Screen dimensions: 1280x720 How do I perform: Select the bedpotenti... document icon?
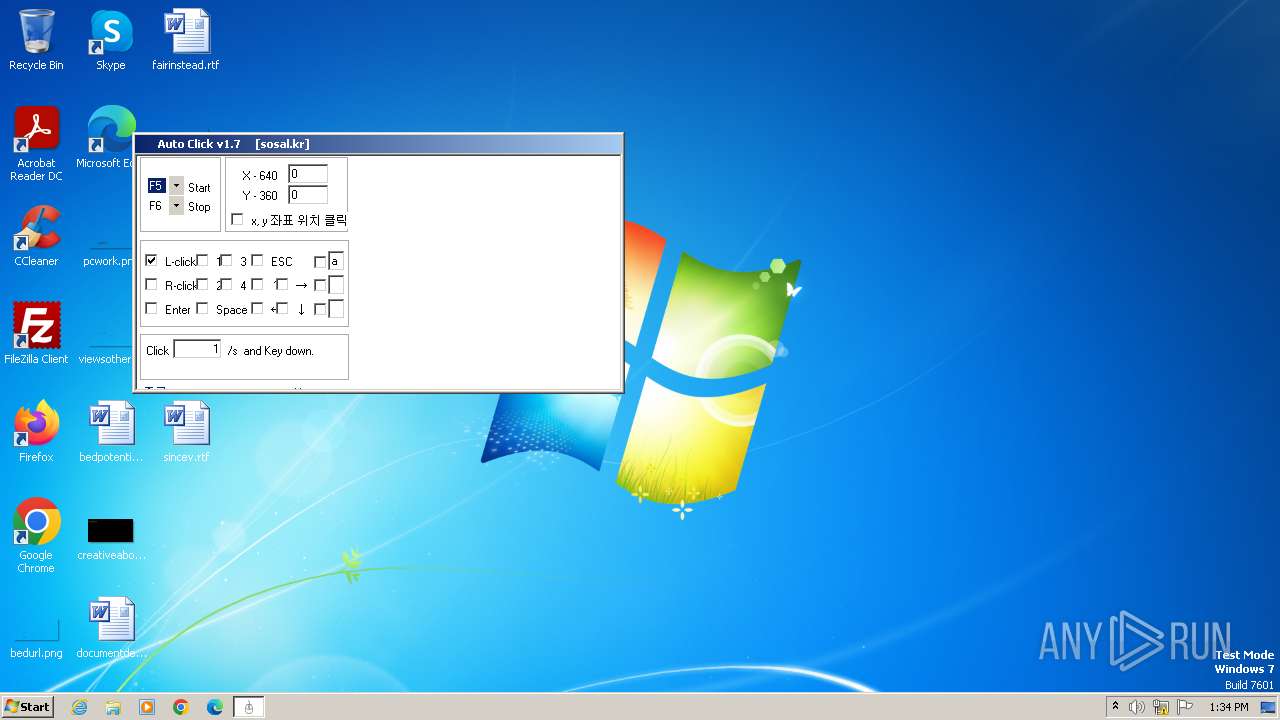[111, 432]
